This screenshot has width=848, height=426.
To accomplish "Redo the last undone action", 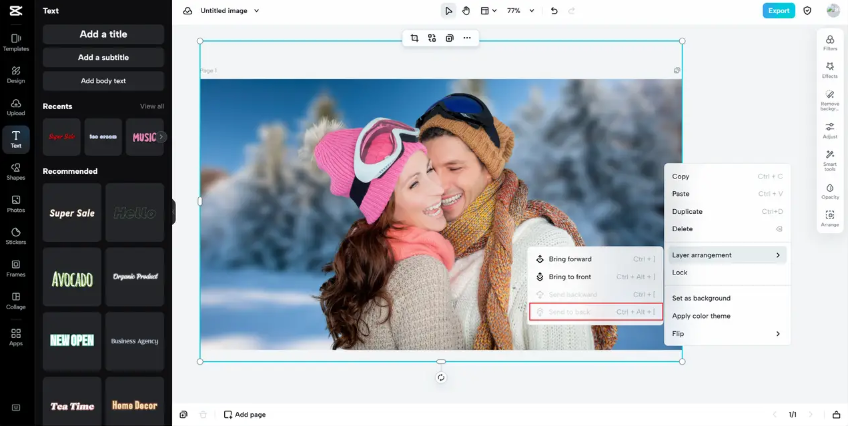I will (572, 11).
